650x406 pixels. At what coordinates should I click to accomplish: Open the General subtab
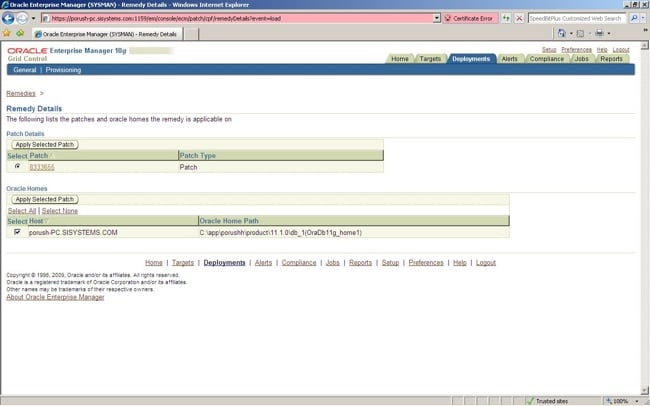tap(25, 70)
